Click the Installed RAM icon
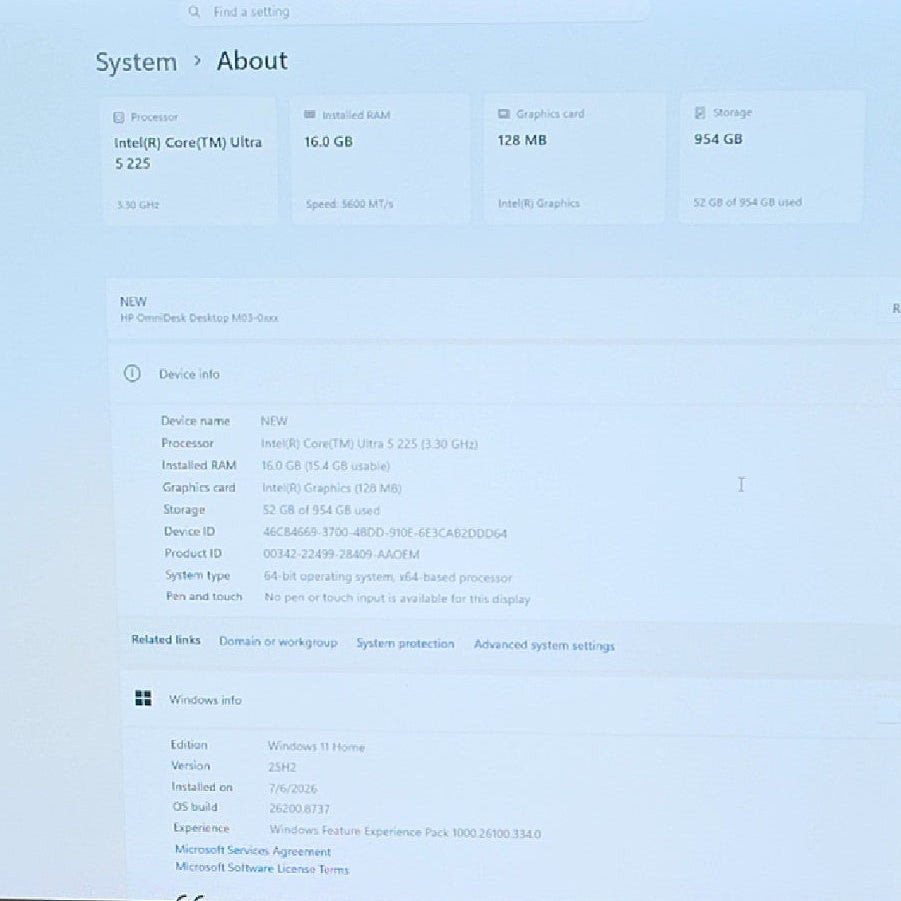This screenshot has height=901, width=901. 310,115
